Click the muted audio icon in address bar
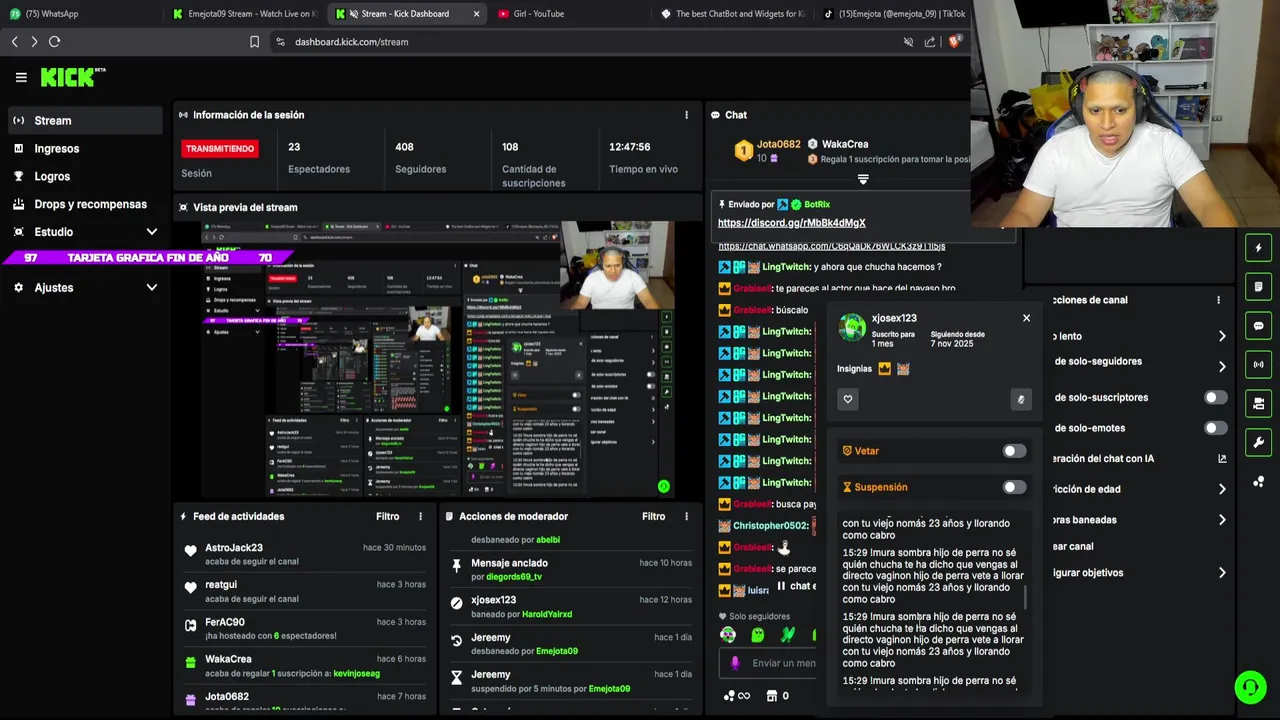Screen dimensions: 1280x720 (908, 42)
